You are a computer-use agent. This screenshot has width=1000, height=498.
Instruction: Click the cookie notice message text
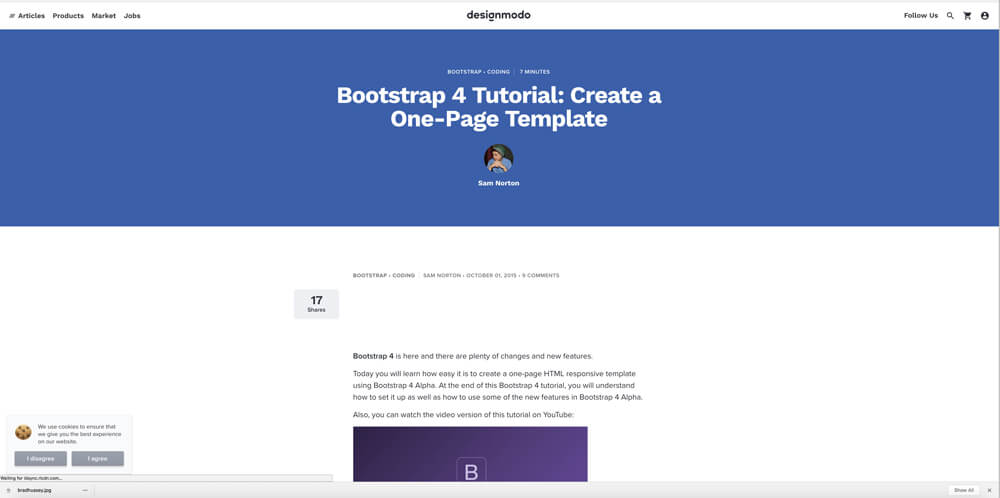pyautogui.click(x=79, y=434)
